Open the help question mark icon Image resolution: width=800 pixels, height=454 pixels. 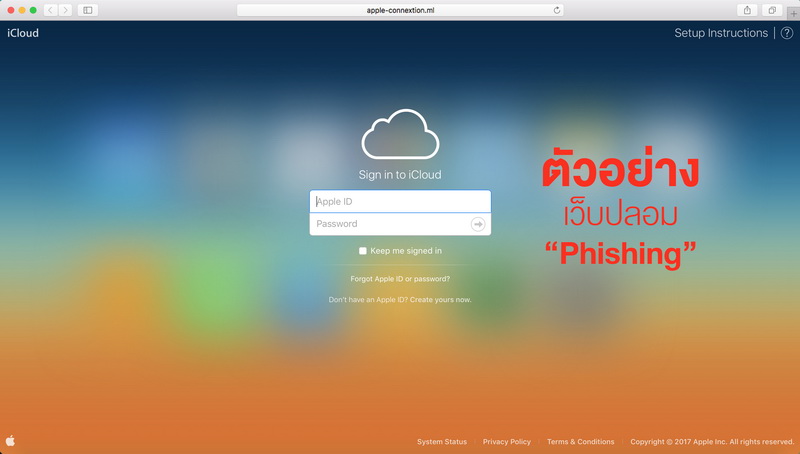coord(787,33)
